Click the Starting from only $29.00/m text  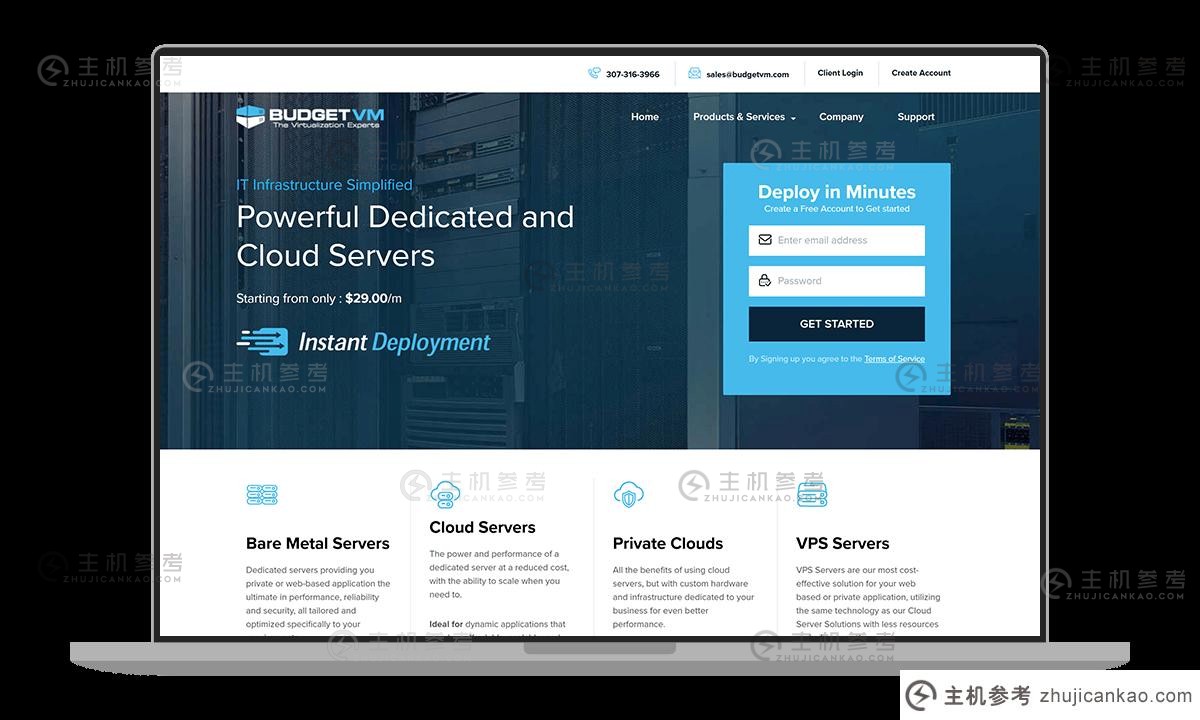click(319, 298)
